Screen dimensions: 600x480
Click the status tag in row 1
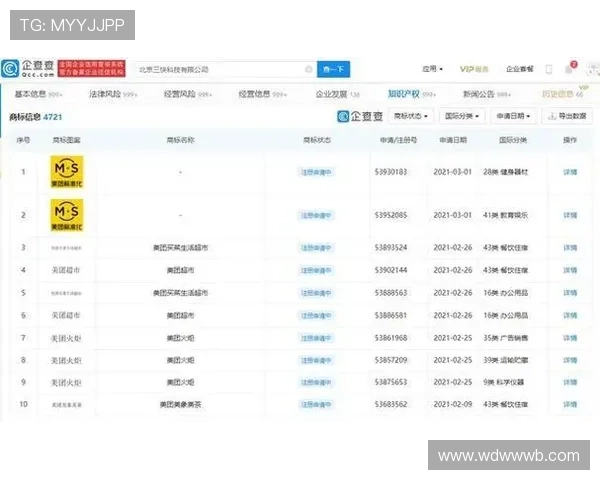(316, 172)
